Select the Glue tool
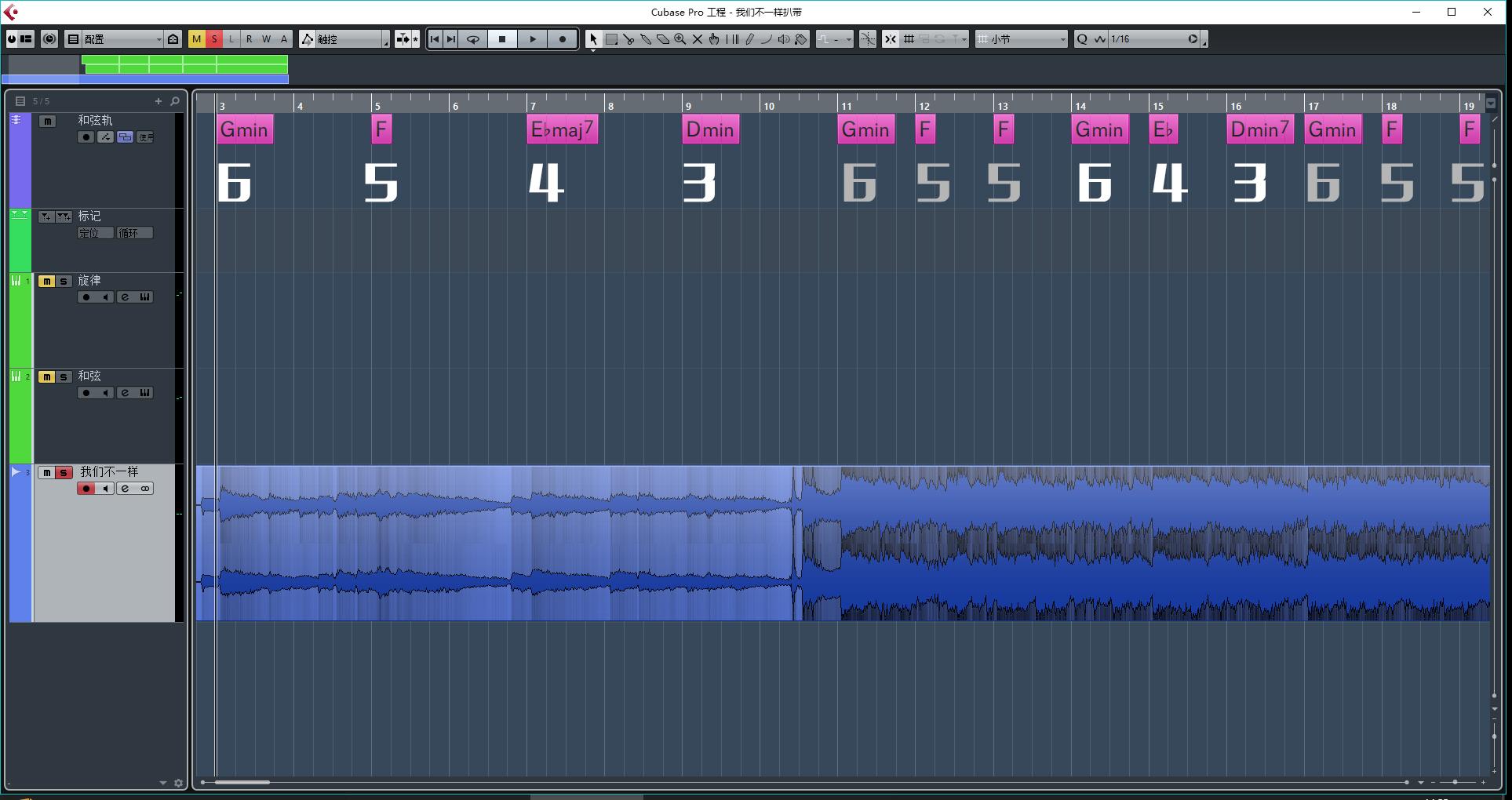Screen dimensions: 1512x800 pyautogui.click(x=646, y=38)
